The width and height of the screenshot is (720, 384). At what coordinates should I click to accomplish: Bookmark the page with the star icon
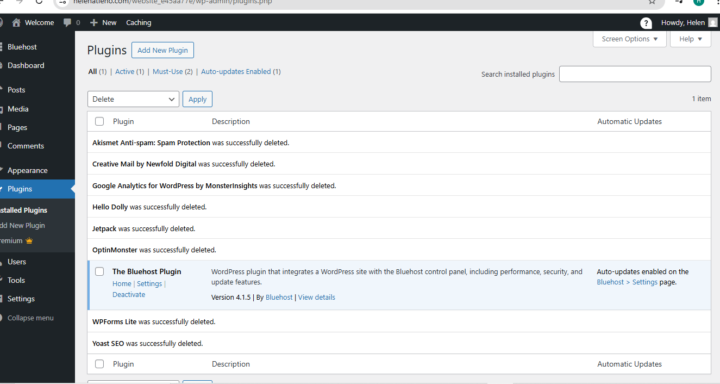point(652,2)
